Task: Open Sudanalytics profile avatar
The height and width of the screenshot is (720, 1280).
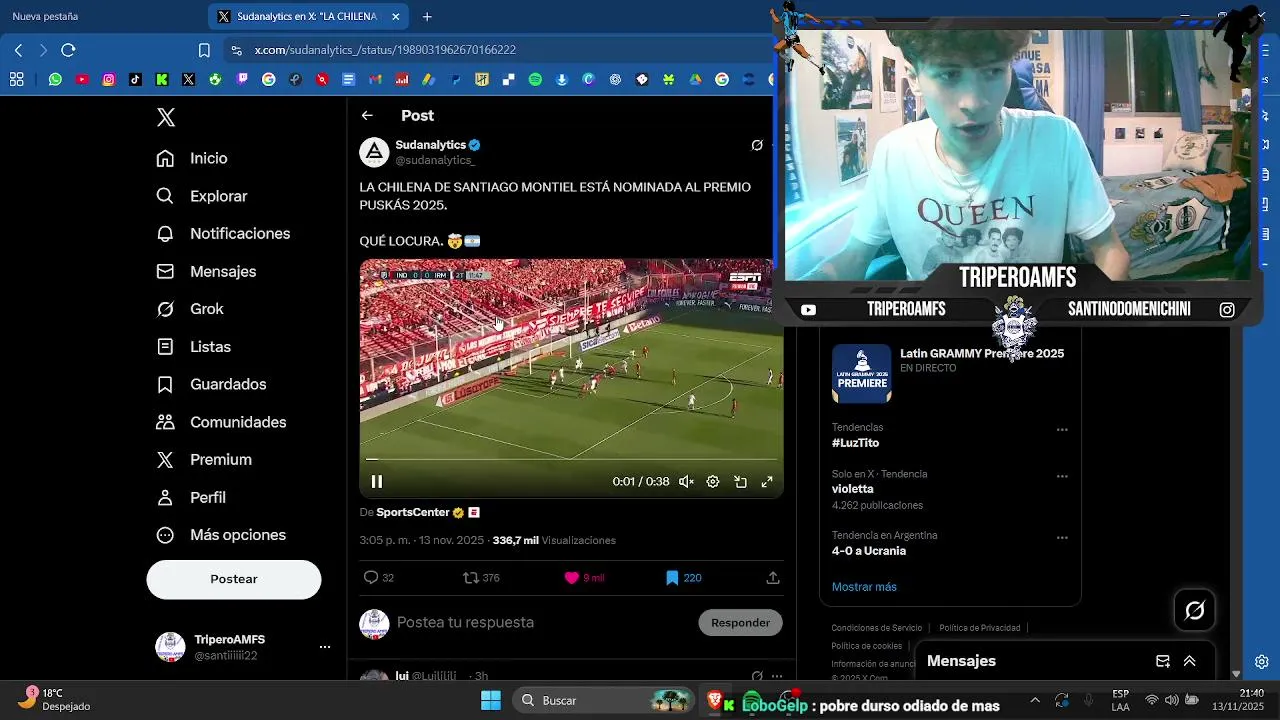Action: (x=374, y=152)
